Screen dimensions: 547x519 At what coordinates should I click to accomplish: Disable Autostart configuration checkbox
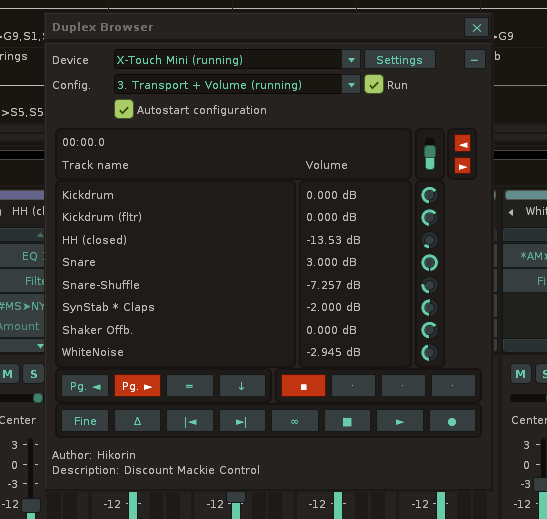click(123, 110)
